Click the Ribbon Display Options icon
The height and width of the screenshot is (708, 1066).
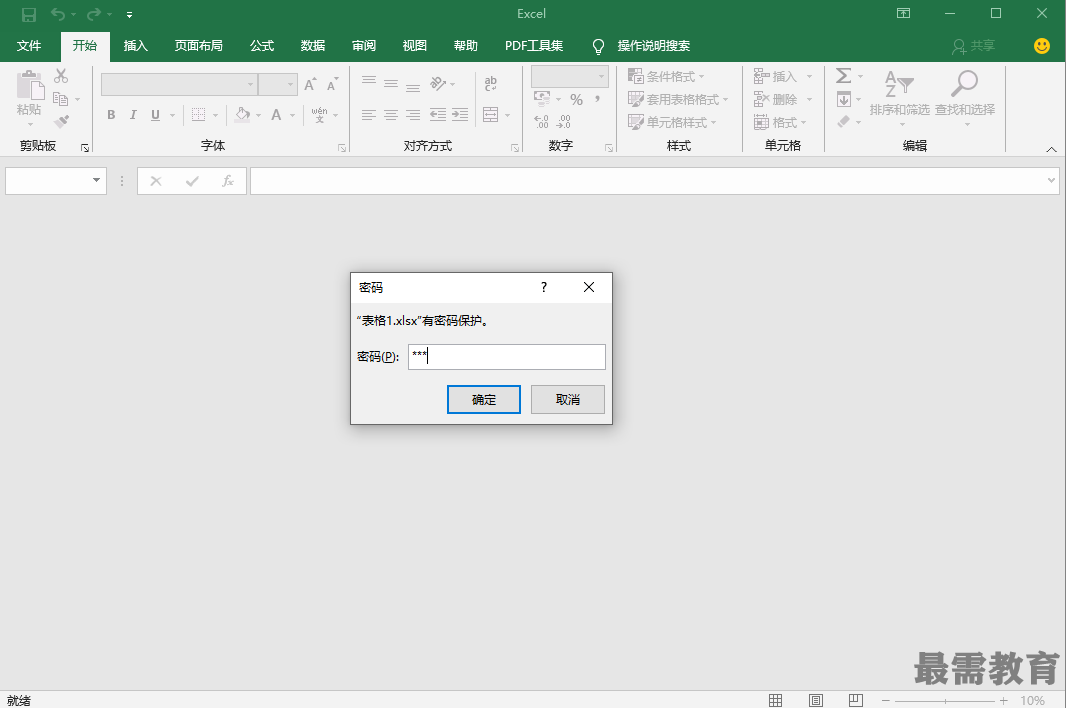click(x=904, y=14)
